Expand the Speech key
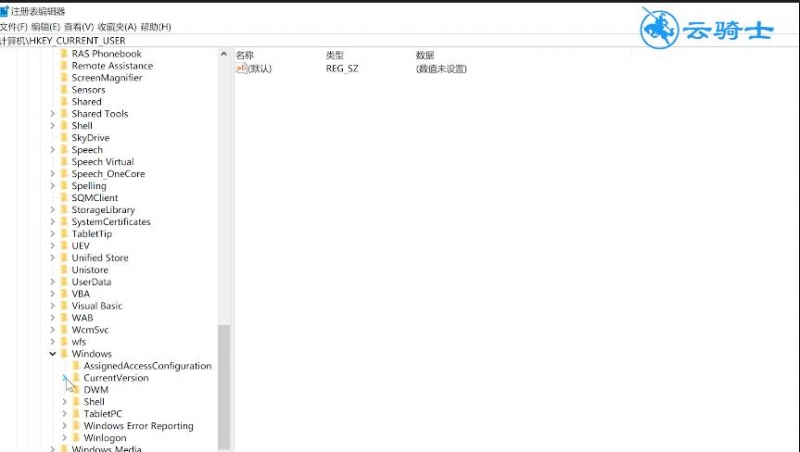The height and width of the screenshot is (452, 800). (x=53, y=149)
